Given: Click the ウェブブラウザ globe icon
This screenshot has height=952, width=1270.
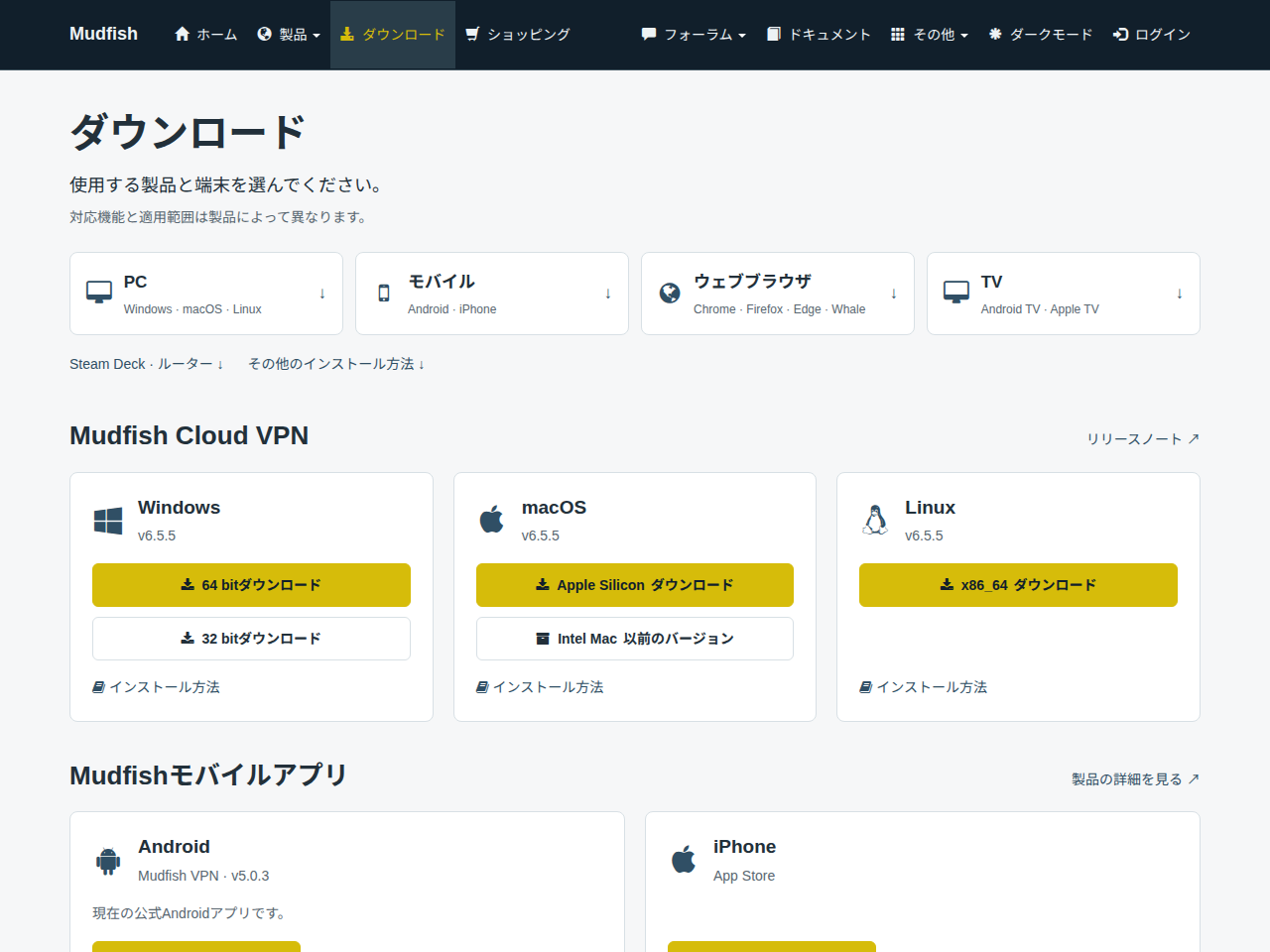Looking at the screenshot, I should click(x=670, y=293).
